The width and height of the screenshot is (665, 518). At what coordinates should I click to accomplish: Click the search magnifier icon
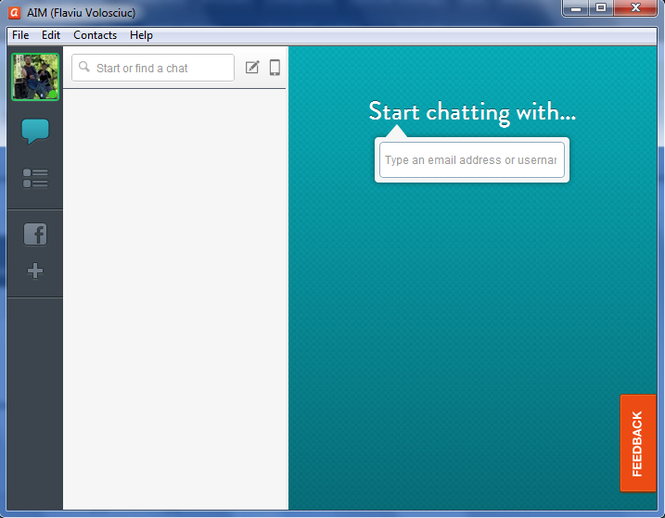click(84, 67)
